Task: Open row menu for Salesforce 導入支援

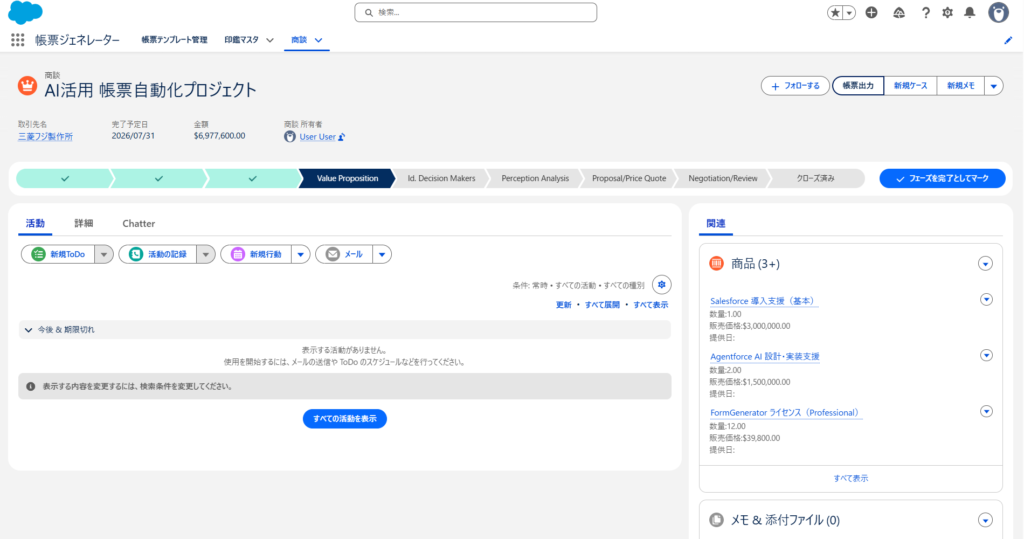Action: pos(987,300)
